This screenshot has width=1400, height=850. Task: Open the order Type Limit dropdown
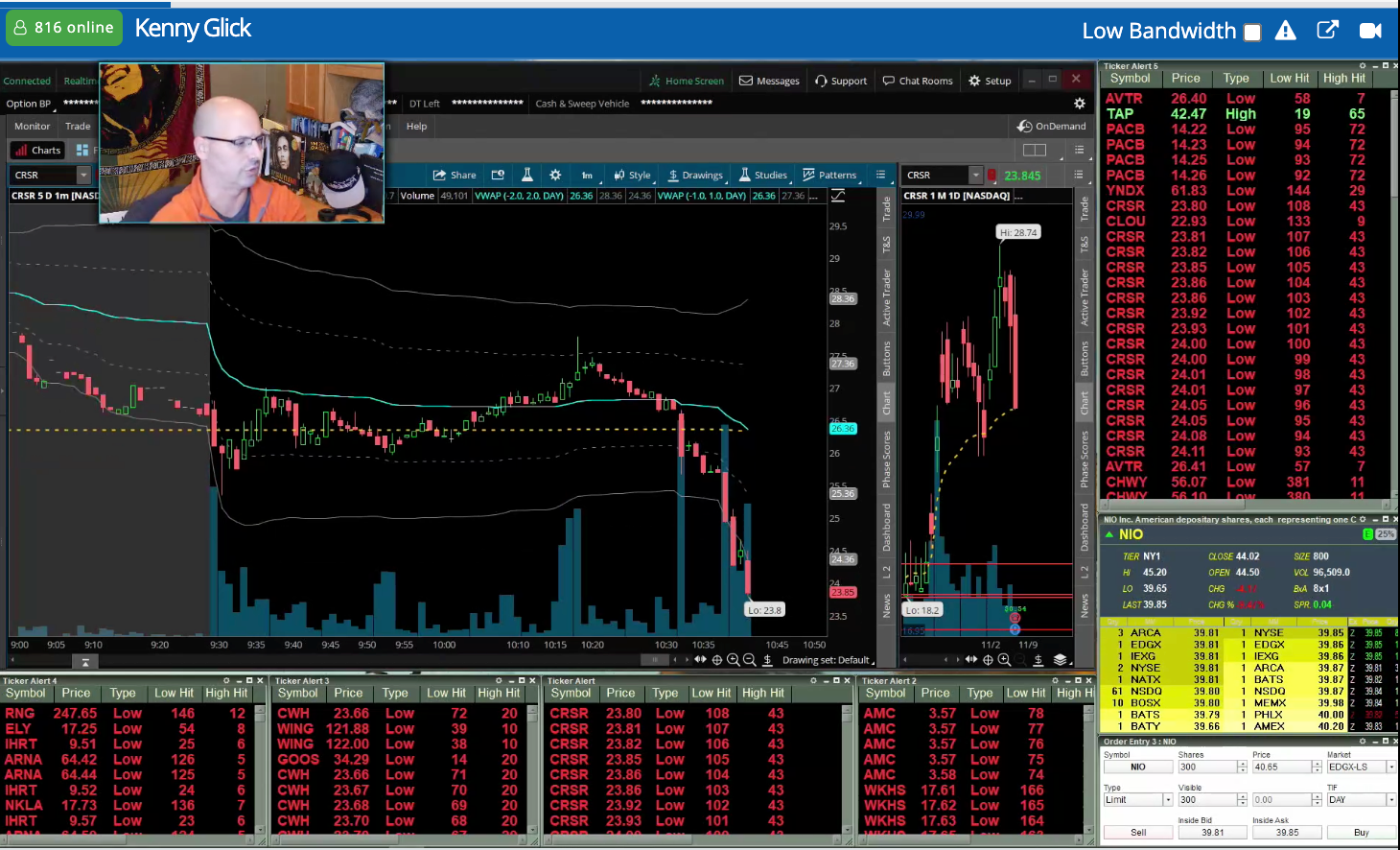point(1167,800)
